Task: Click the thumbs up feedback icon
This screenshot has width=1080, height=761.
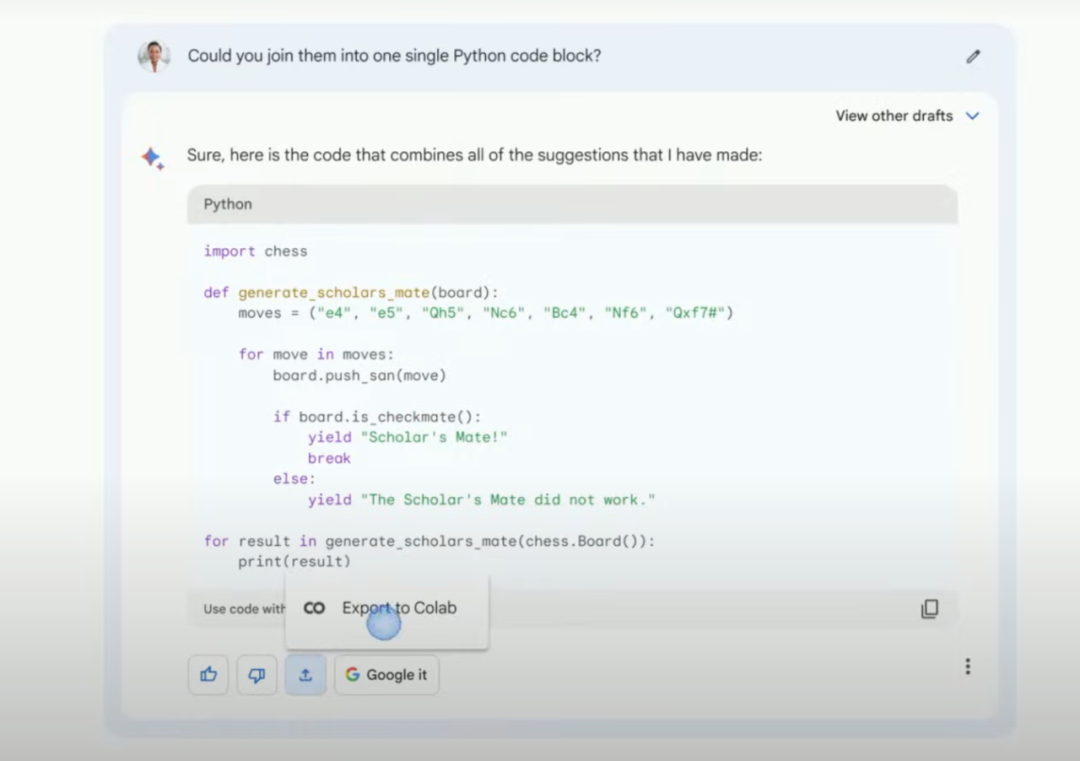Action: tap(208, 675)
